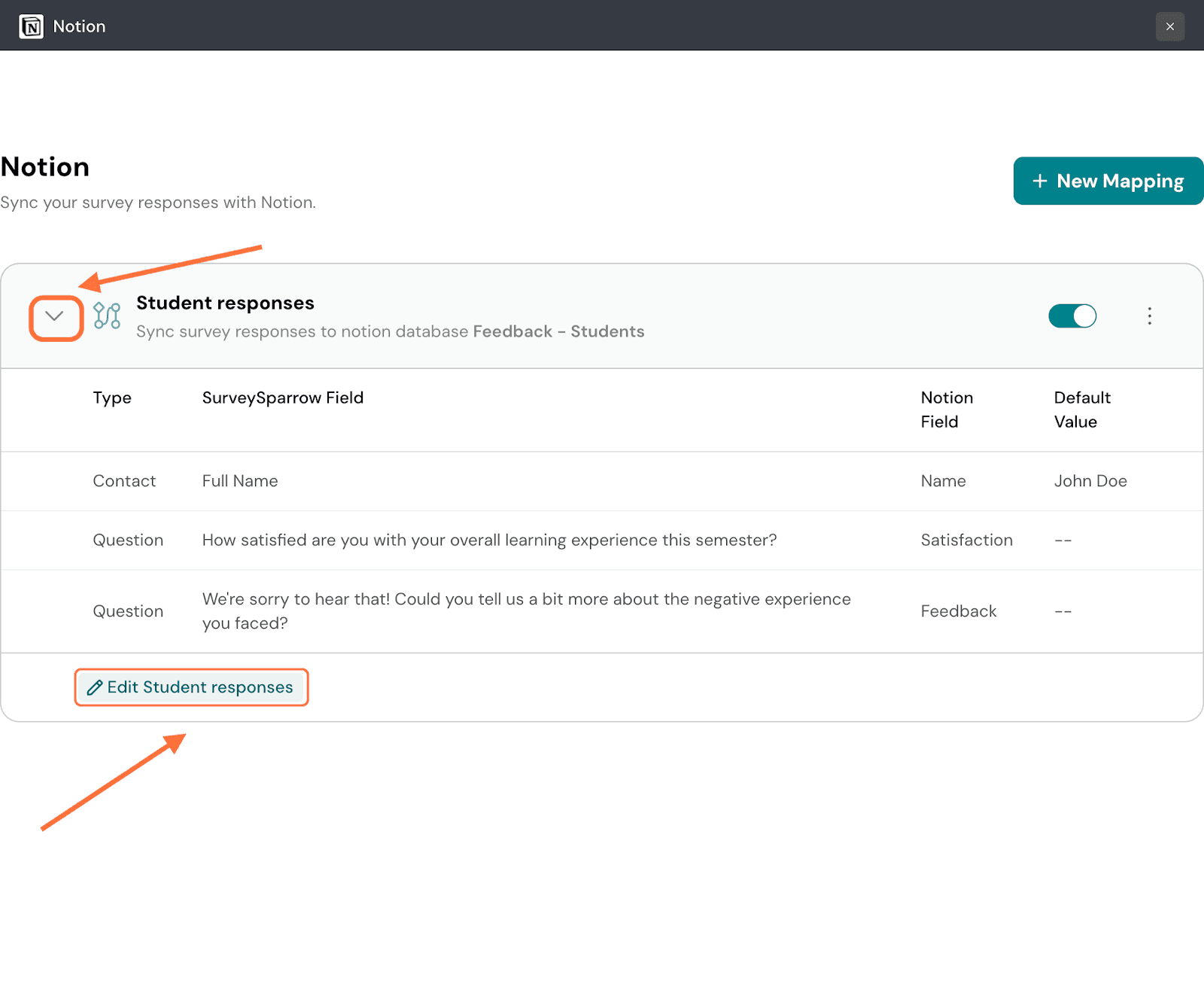
Task: Select the negative experience question row
Action: point(526,611)
